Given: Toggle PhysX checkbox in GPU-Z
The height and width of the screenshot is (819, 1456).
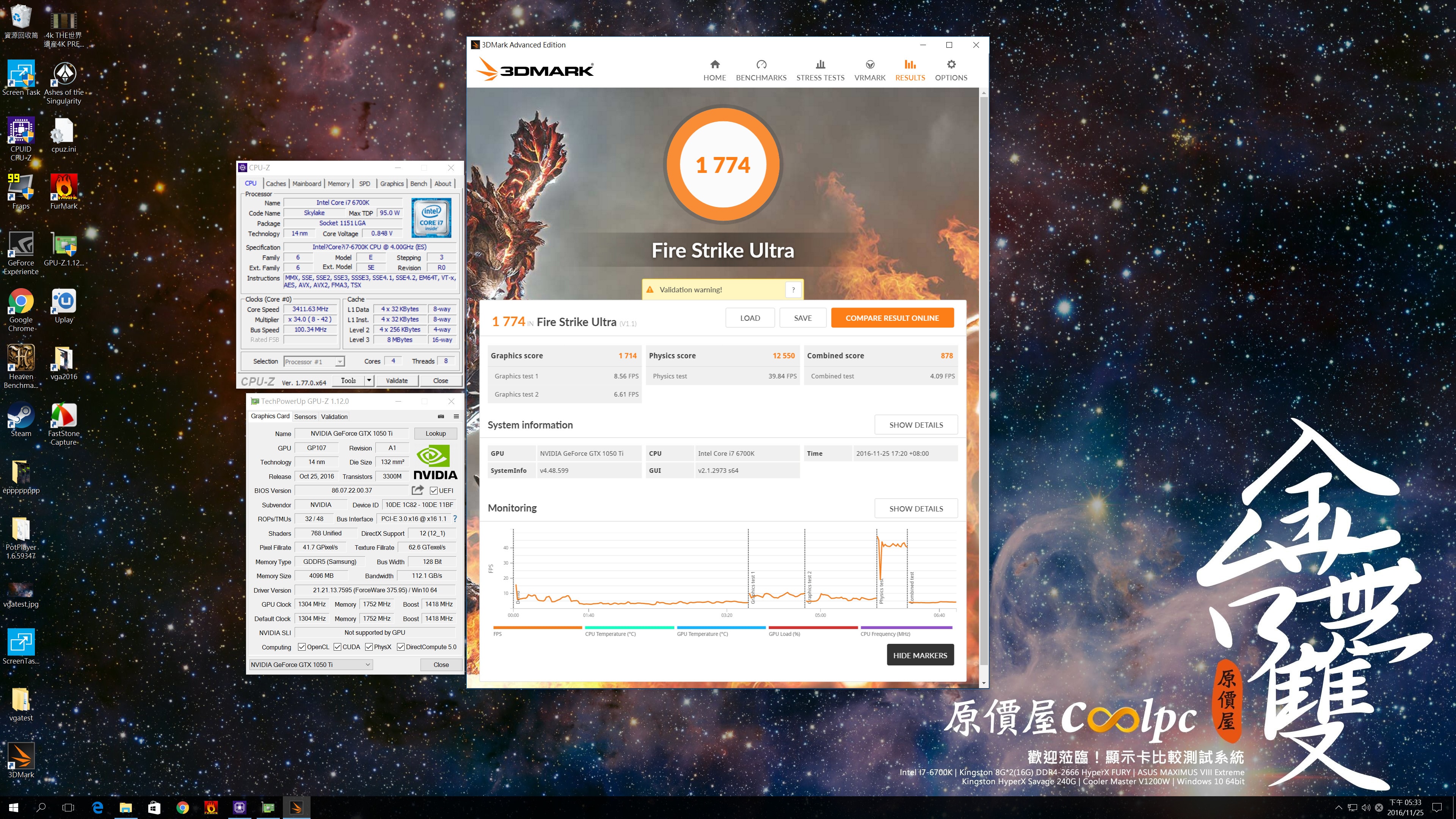Looking at the screenshot, I should tap(369, 647).
